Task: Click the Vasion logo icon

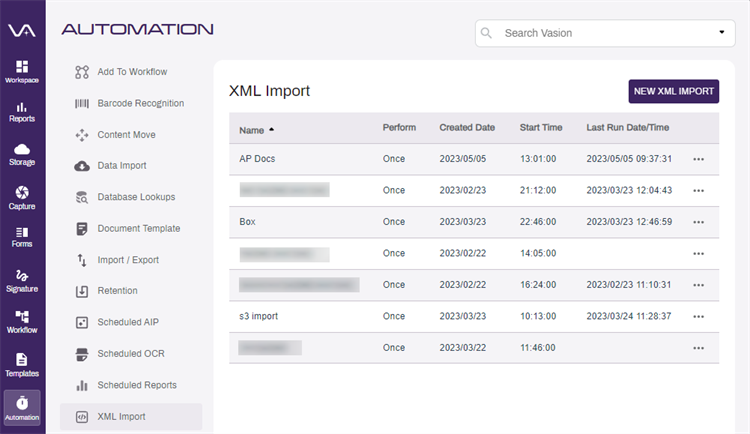Action: pos(22,31)
